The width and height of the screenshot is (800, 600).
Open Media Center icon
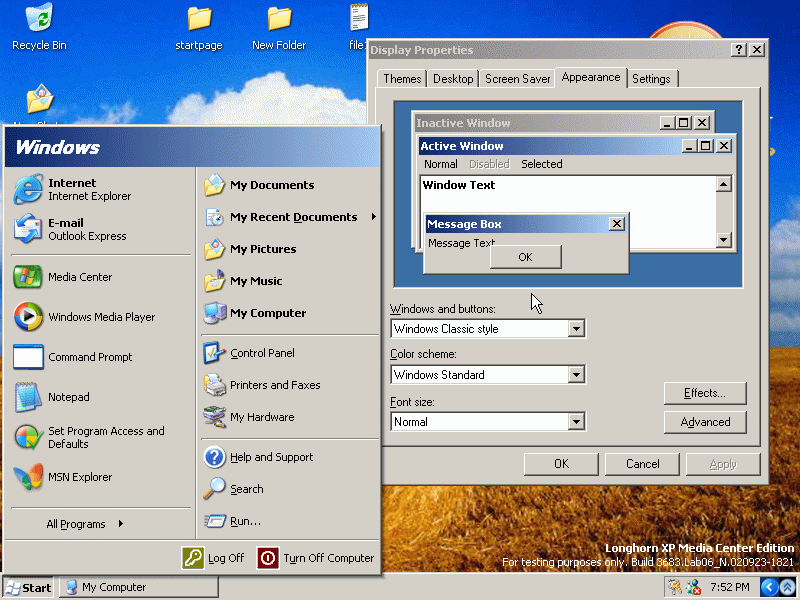[x=28, y=277]
